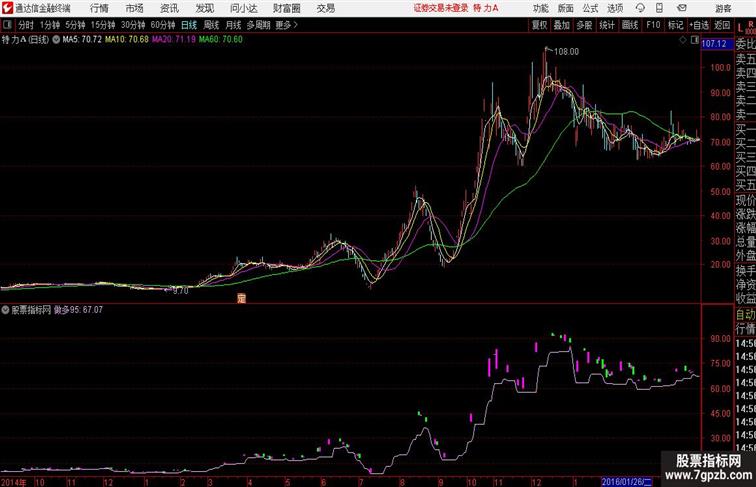
Task: Click the MA20: 71.19 label
Action: pos(174,40)
